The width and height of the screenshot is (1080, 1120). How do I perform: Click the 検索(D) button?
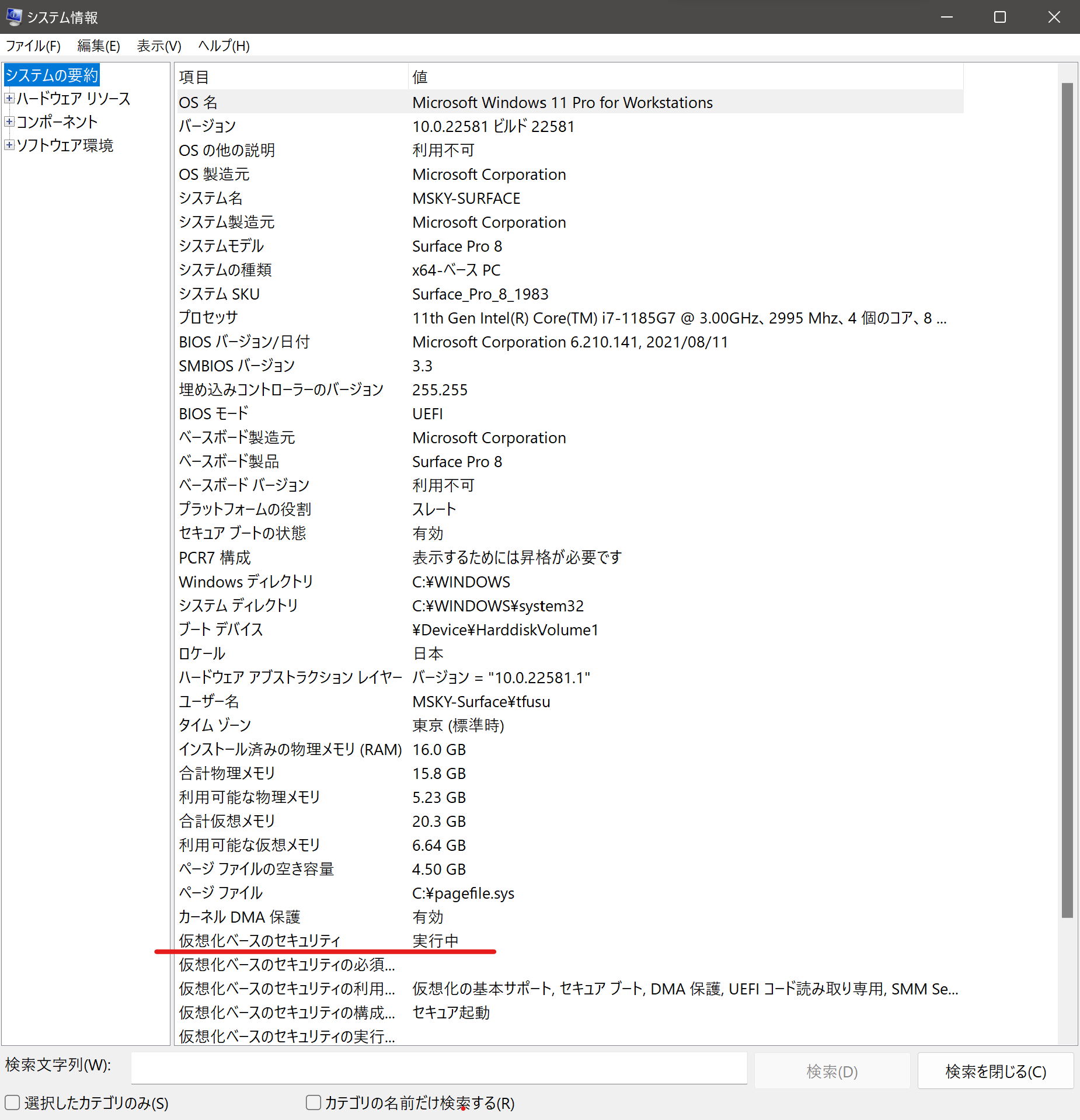tap(832, 1071)
